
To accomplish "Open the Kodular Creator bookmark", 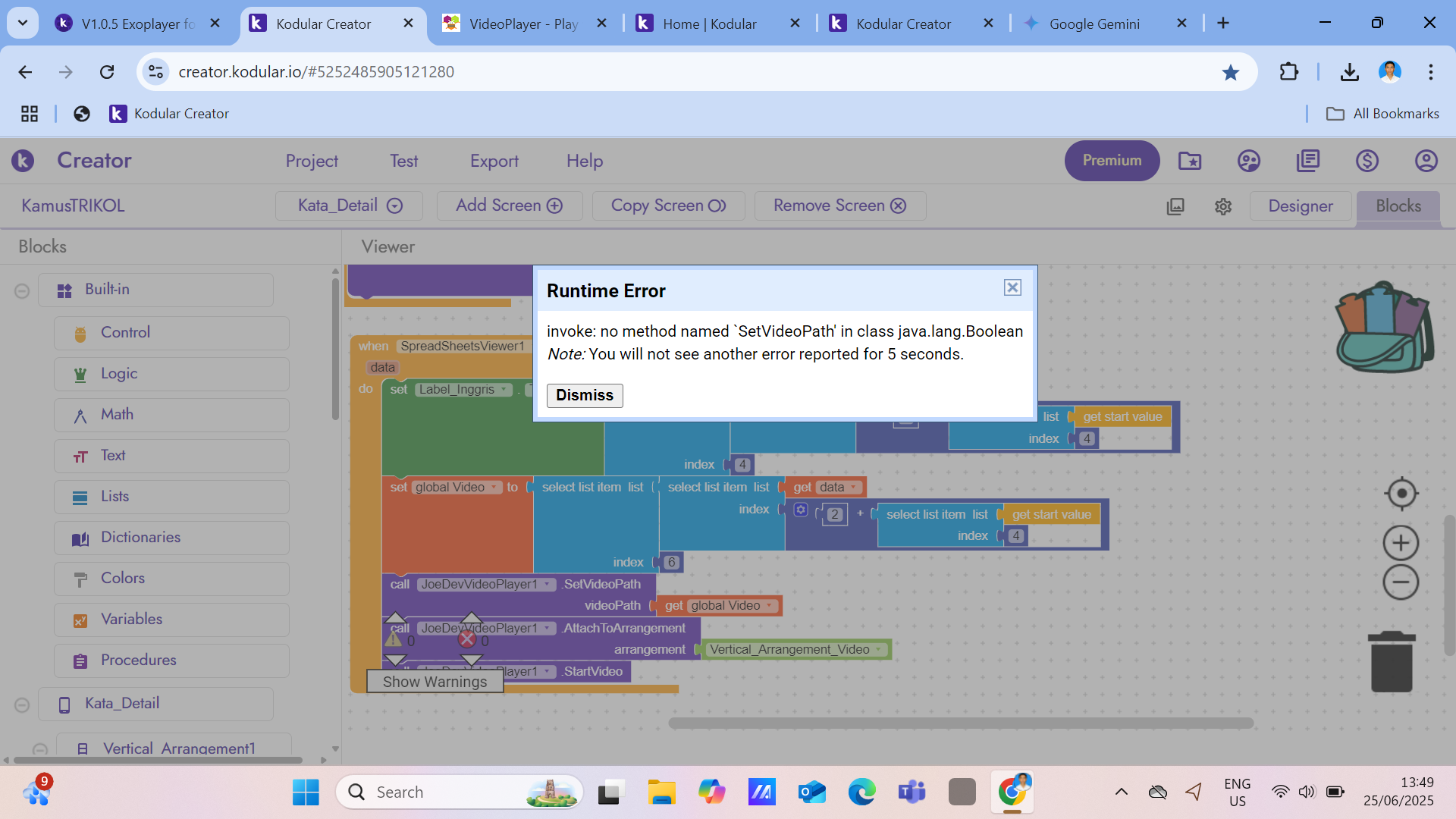I will [169, 114].
